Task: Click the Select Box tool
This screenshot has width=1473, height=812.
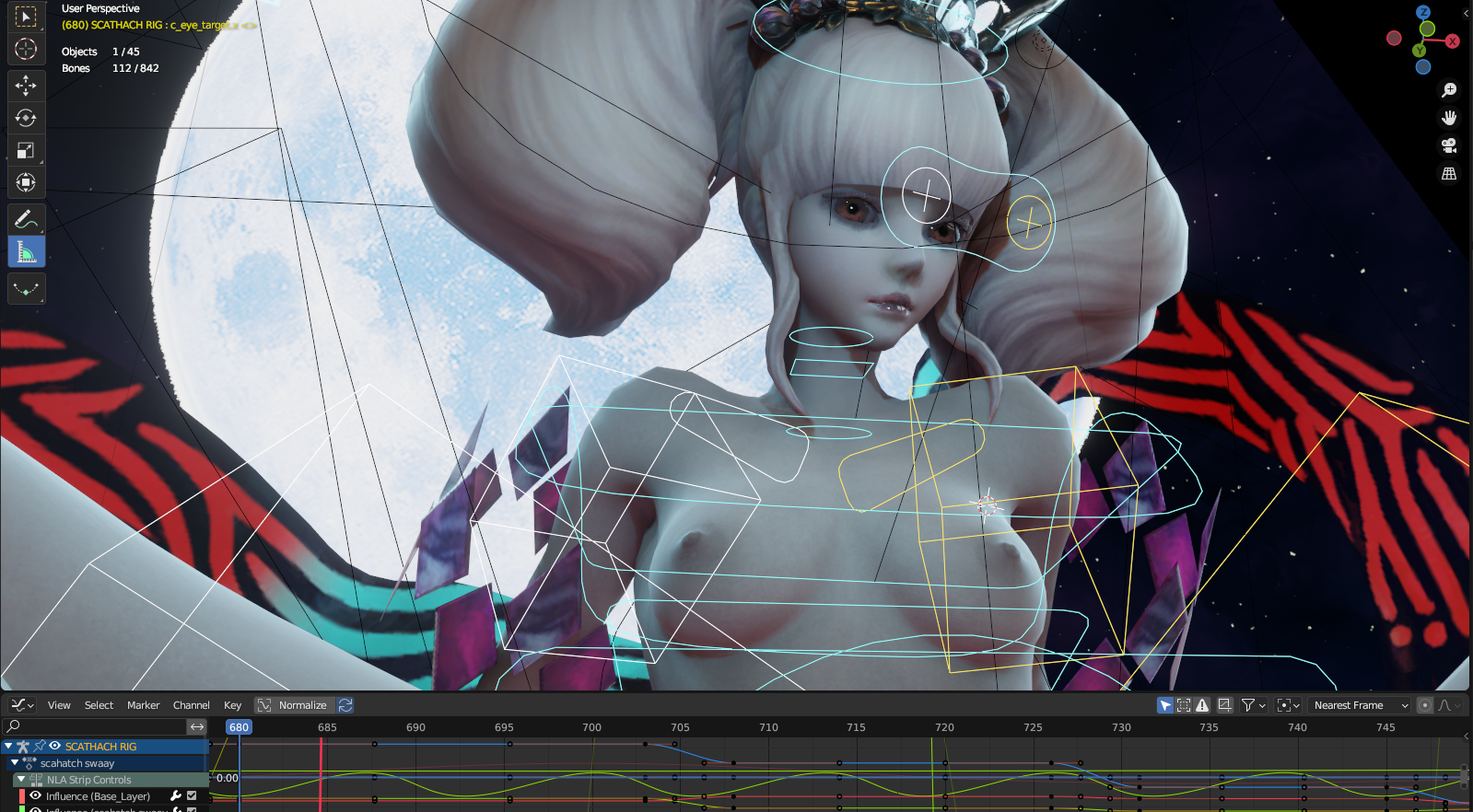Action: coord(26,17)
